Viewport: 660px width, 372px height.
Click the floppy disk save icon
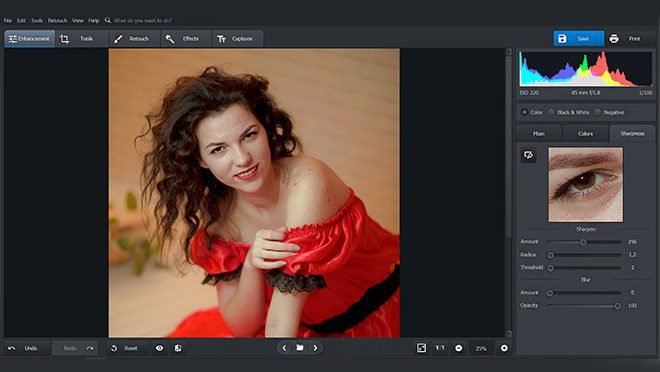tap(562, 39)
